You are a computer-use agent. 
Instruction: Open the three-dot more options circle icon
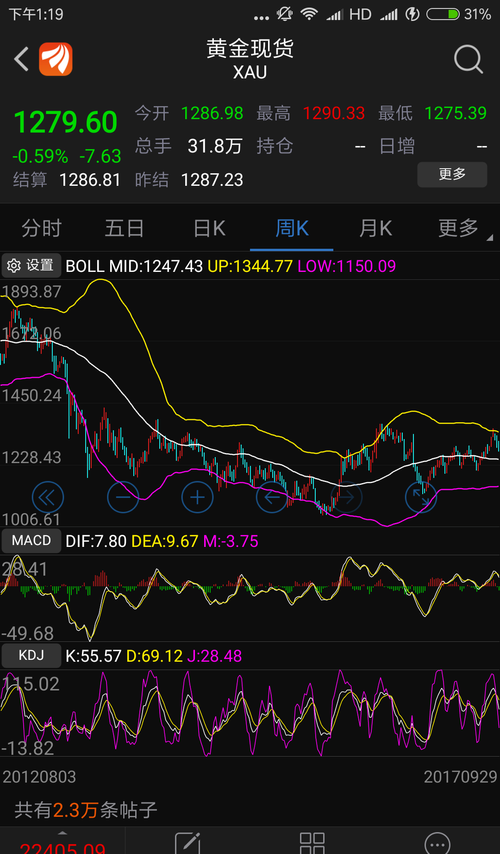pos(437,843)
